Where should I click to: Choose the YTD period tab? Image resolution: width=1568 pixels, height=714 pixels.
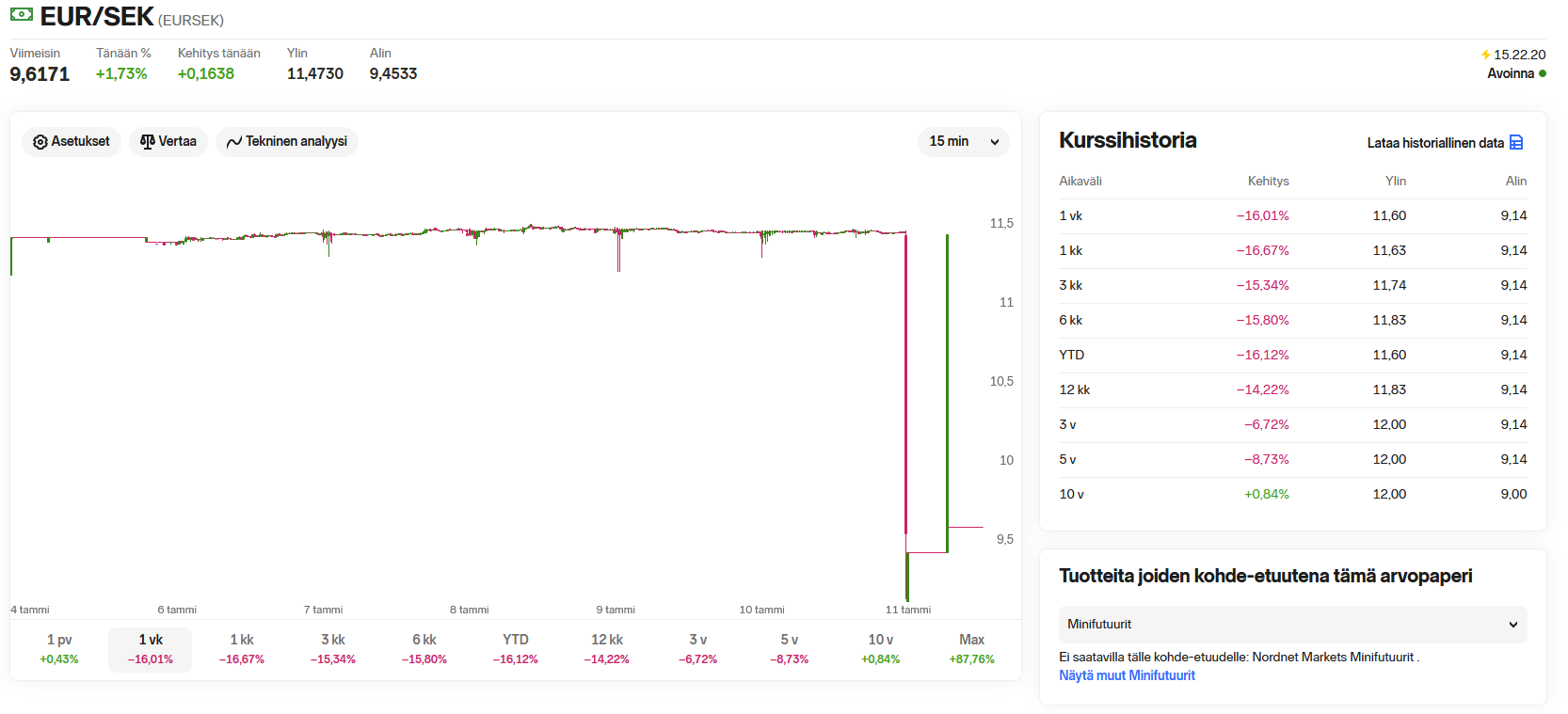tap(515, 649)
